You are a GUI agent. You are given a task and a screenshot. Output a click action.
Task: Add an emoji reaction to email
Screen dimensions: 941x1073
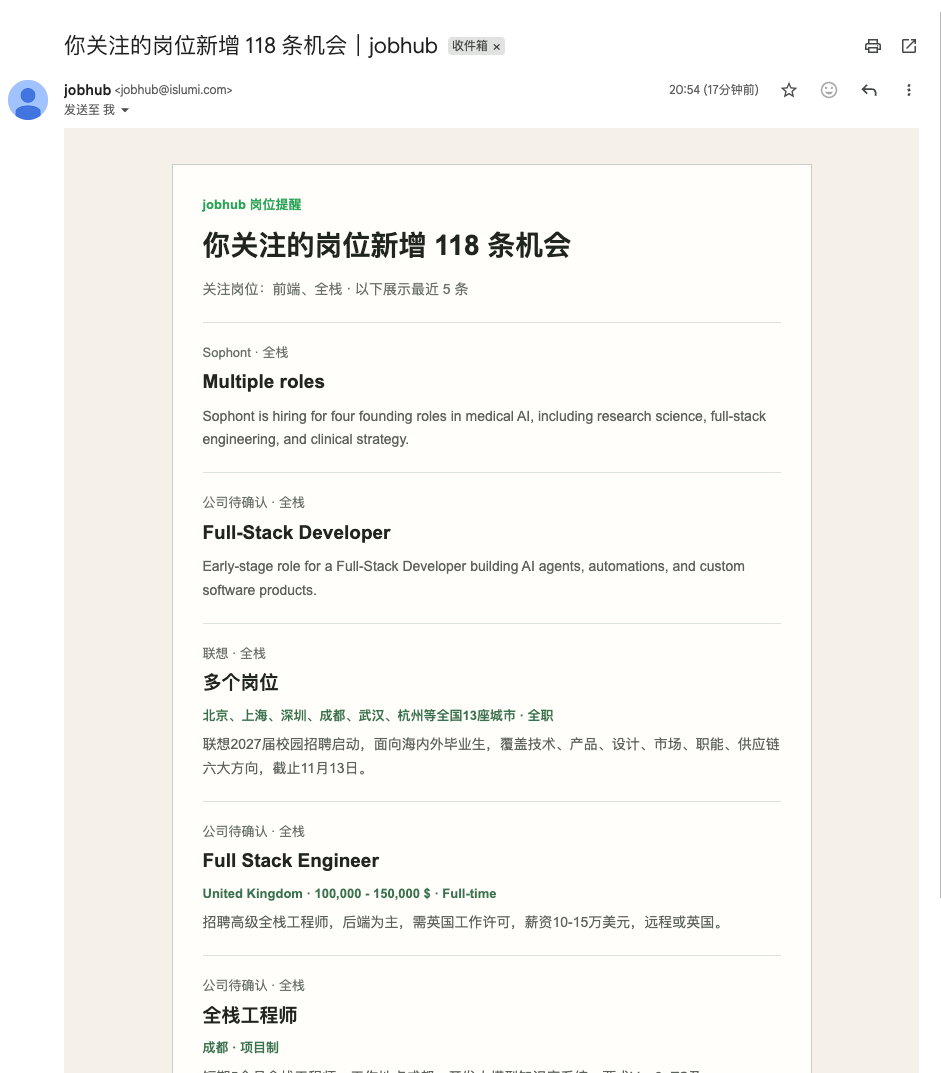click(829, 90)
